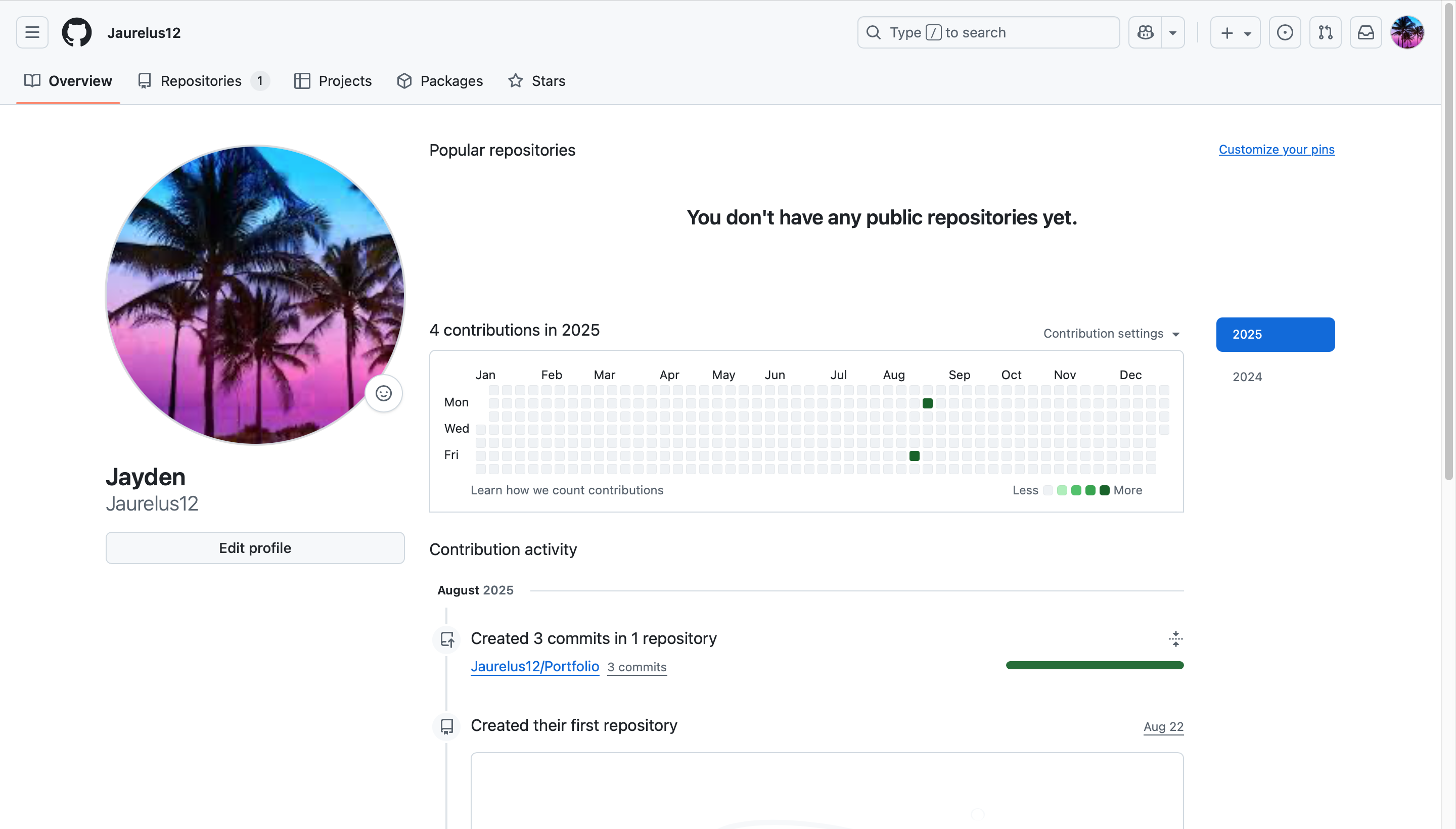
Task: Expand the Copilot dropdown arrow
Action: pos(1172,32)
